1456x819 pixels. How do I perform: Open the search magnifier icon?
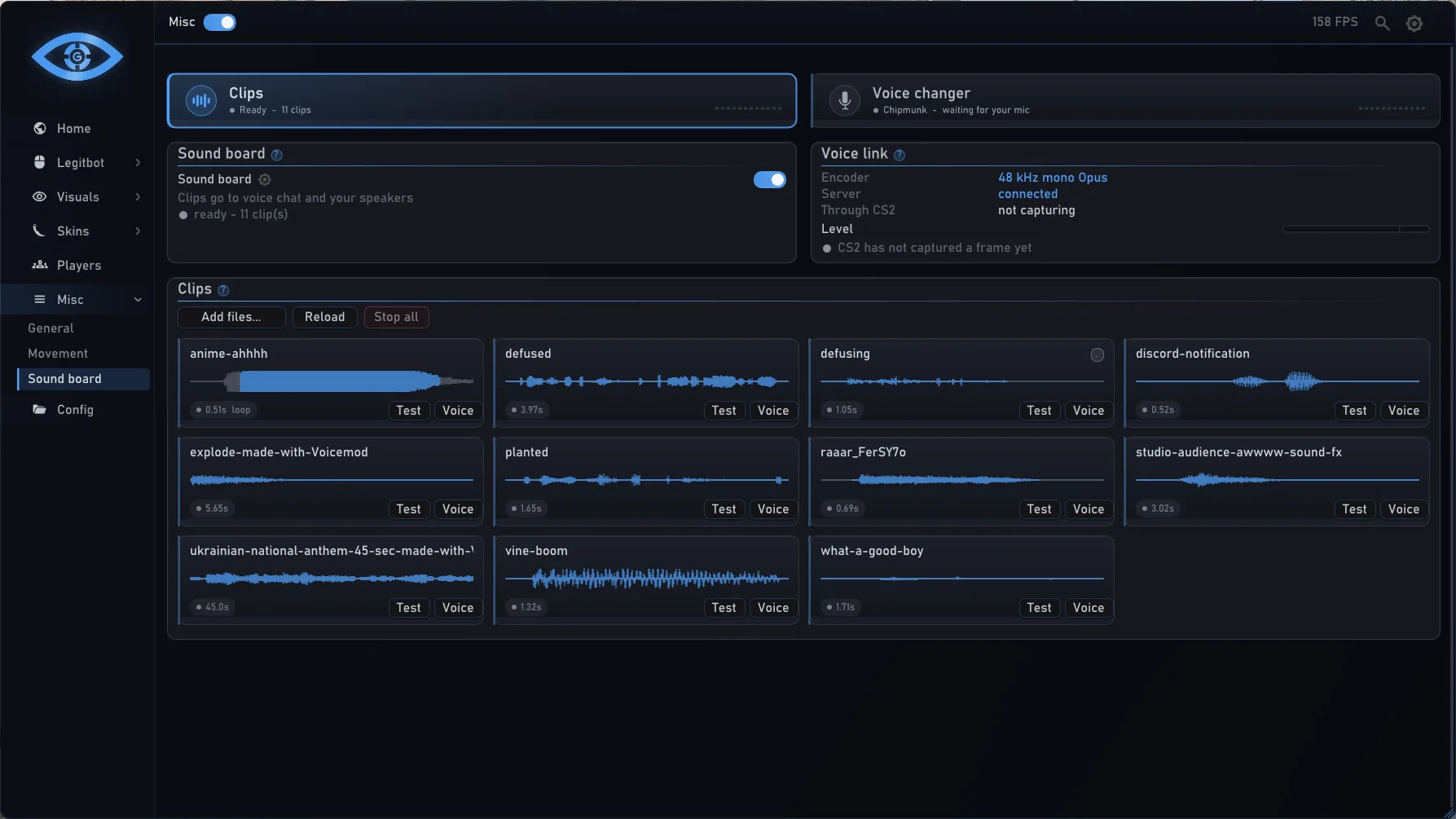tap(1382, 23)
